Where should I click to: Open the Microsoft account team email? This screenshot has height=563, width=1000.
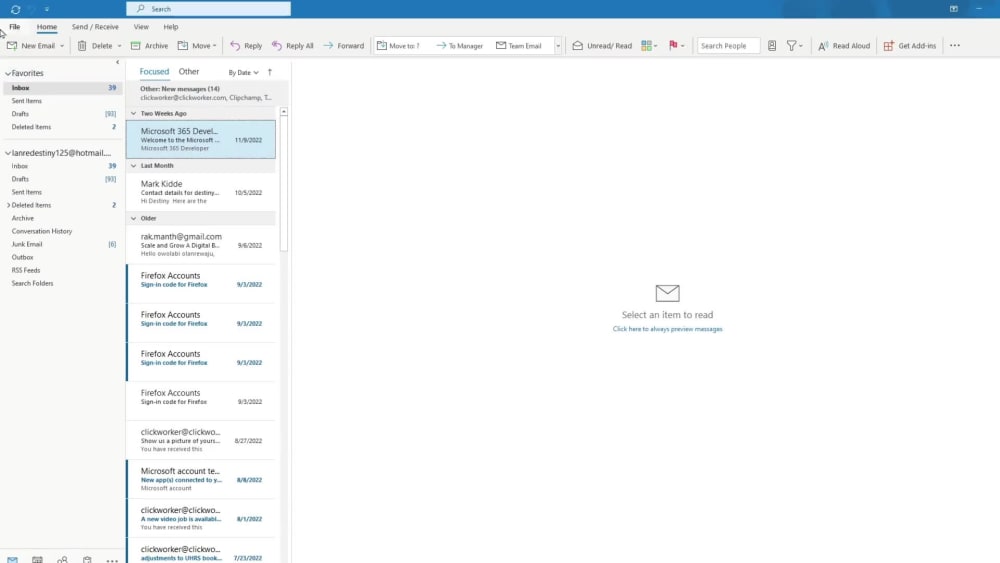point(201,479)
